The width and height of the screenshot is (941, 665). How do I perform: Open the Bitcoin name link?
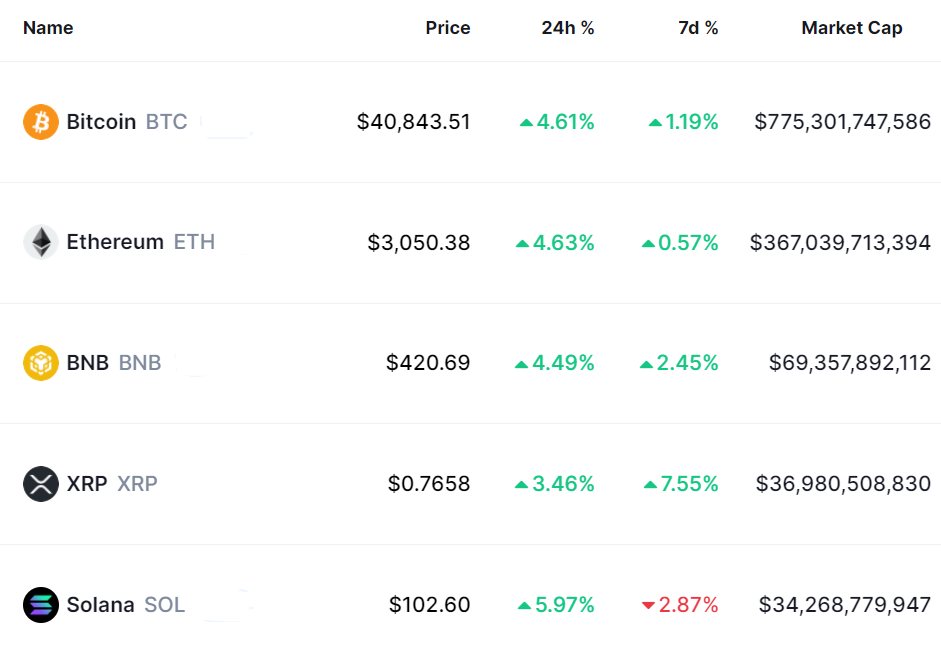click(x=101, y=122)
